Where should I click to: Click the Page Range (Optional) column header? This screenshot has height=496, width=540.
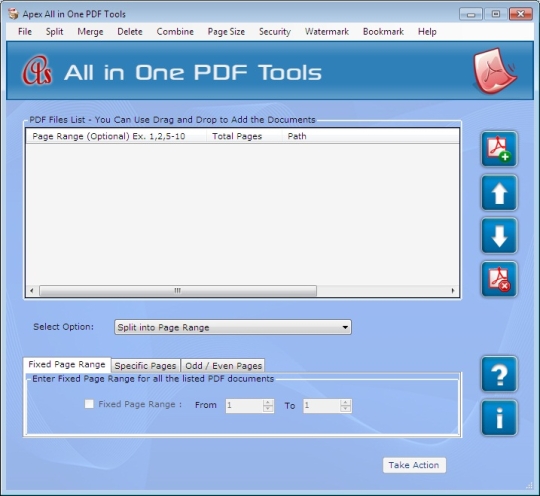pyautogui.click(x=116, y=136)
